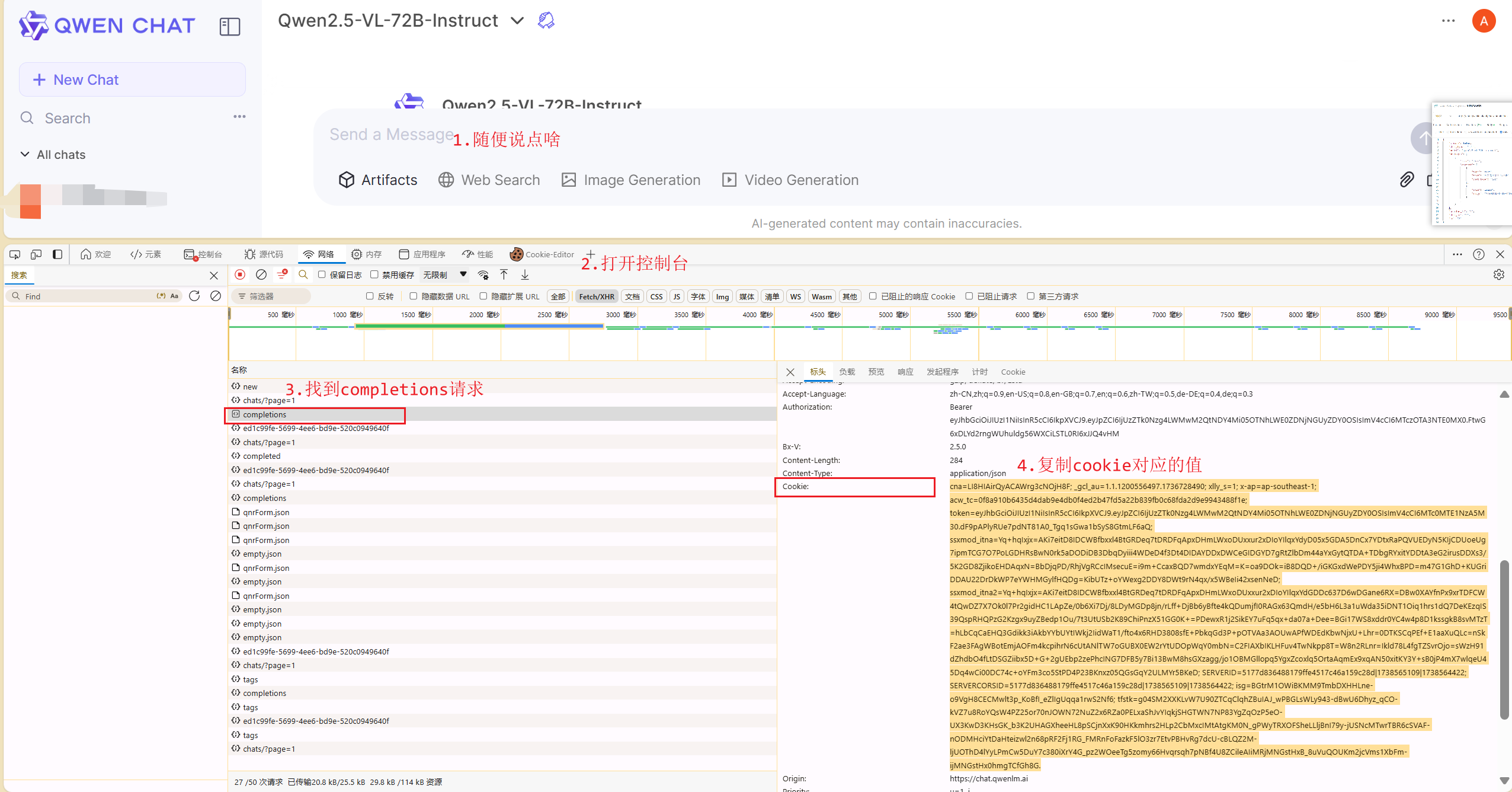Close the DevTools search panel

pos(214,276)
